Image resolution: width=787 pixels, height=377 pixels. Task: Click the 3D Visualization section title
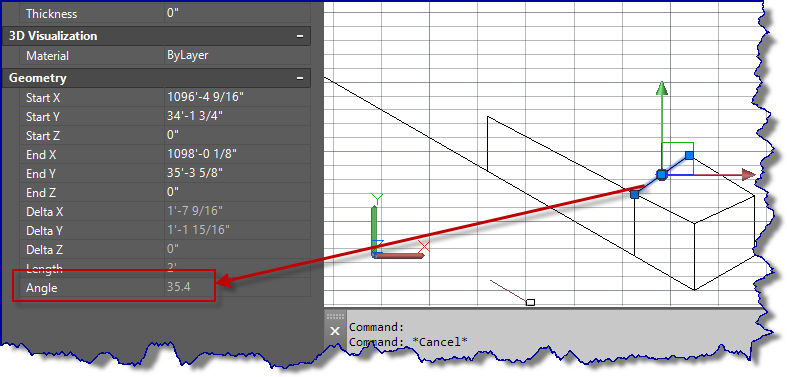tap(53, 36)
